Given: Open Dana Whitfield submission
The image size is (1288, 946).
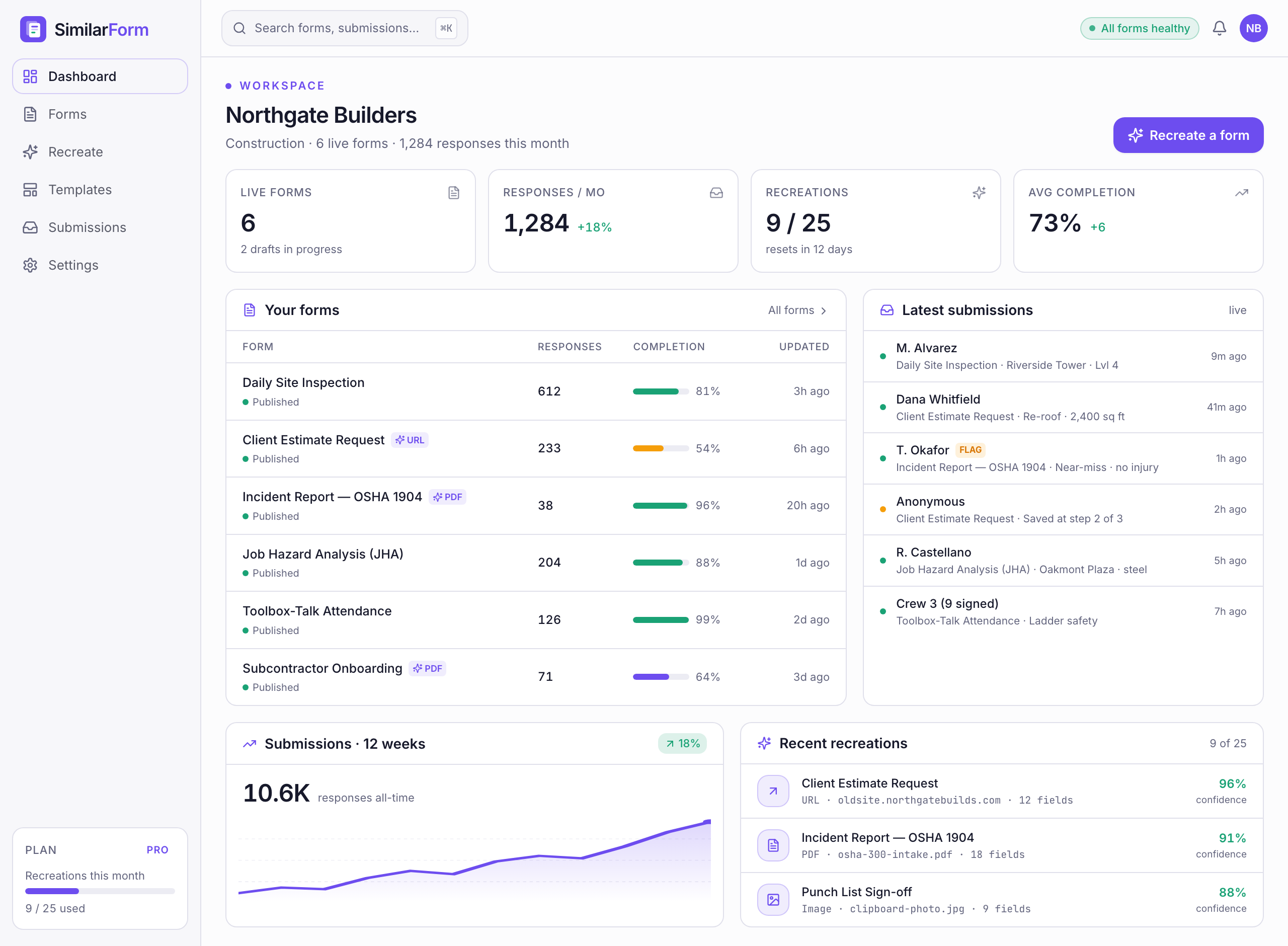Looking at the screenshot, I should click(1063, 407).
